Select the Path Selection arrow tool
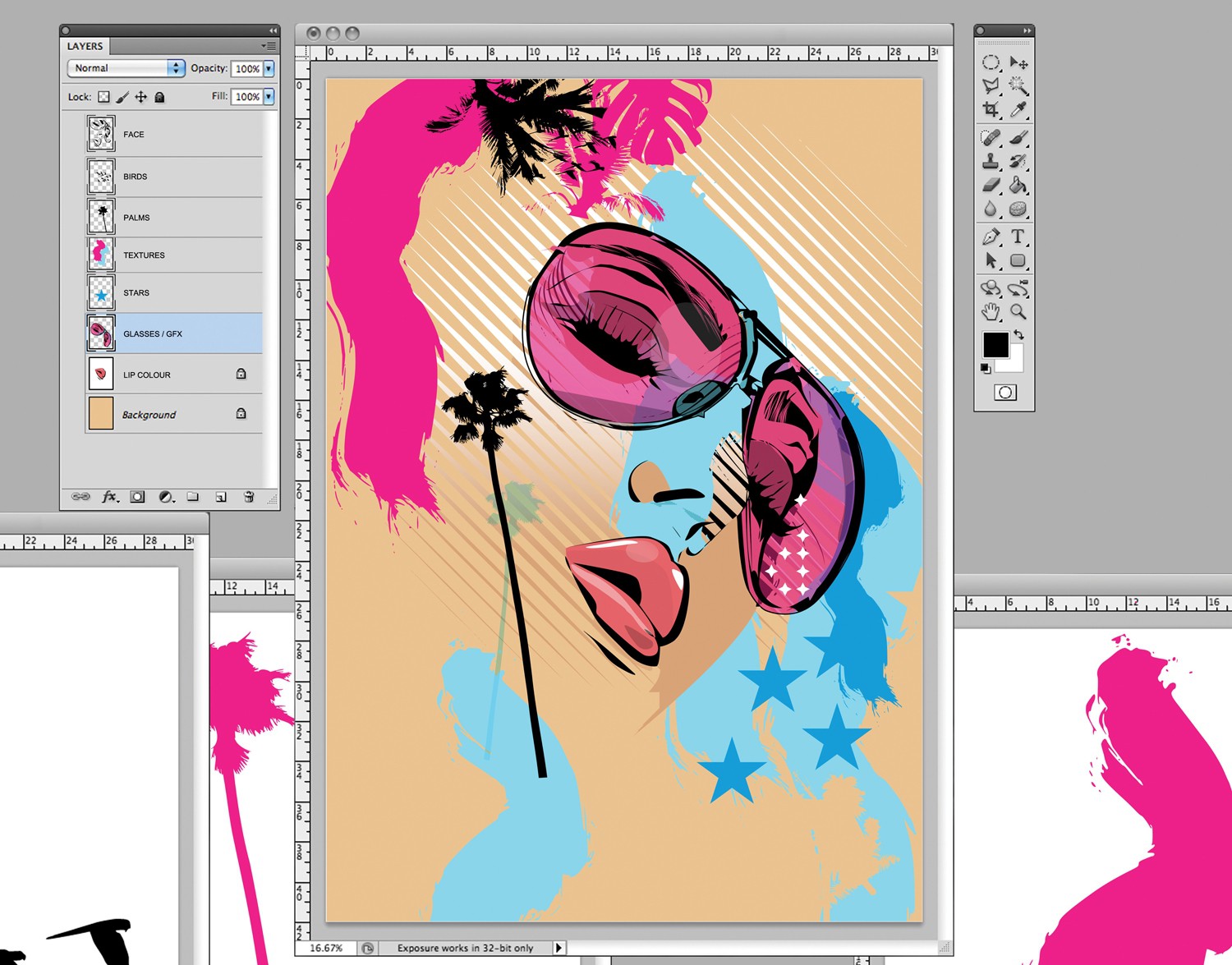 [991, 260]
